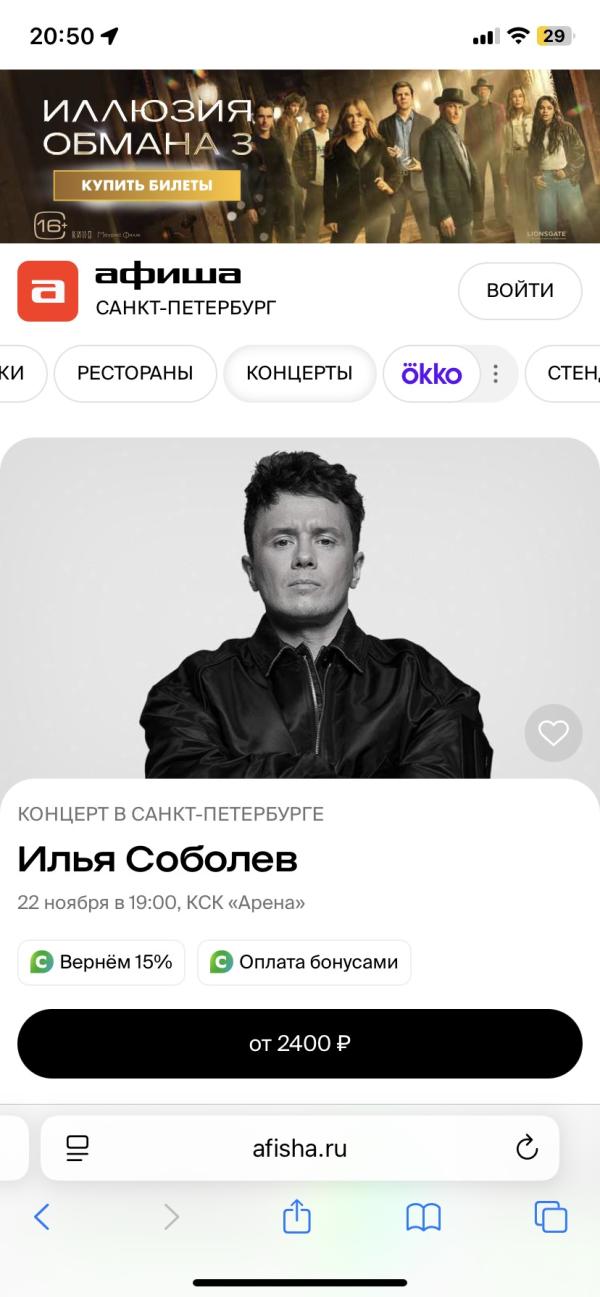Tap the Войти login button
This screenshot has height=1297, width=600.
point(520,291)
